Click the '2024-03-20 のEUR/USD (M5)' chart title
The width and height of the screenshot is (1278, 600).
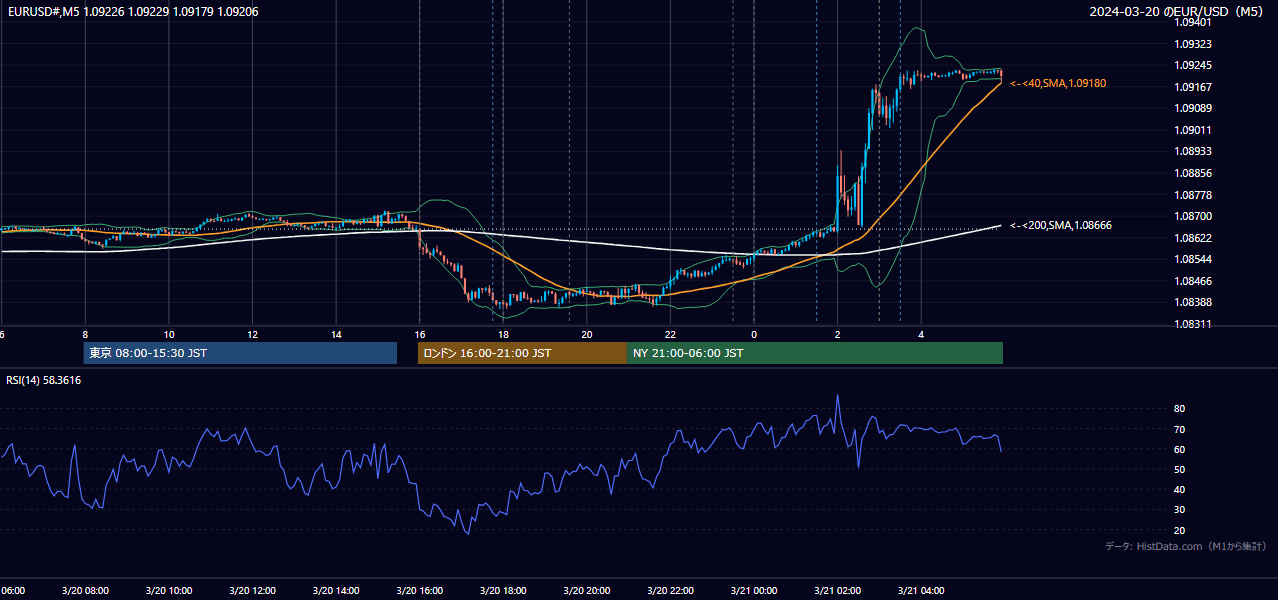coord(1178,12)
